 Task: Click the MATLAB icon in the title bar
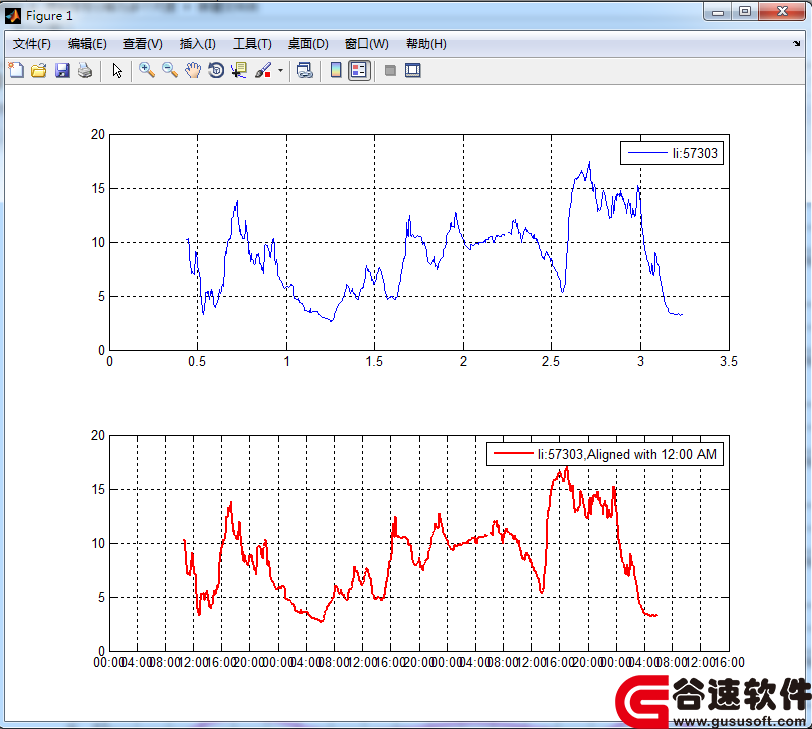tap(12, 16)
